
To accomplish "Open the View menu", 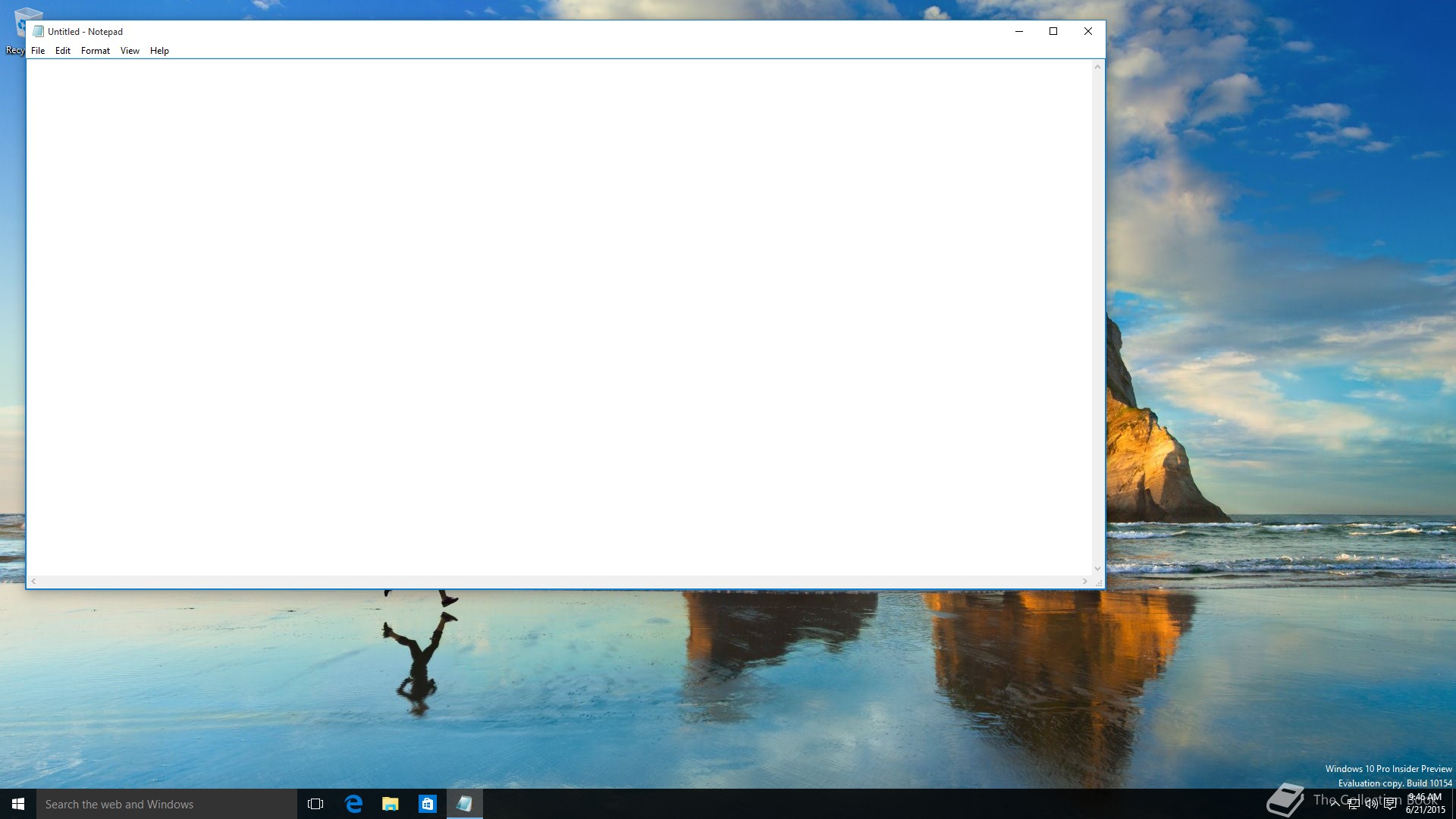I will (130, 51).
